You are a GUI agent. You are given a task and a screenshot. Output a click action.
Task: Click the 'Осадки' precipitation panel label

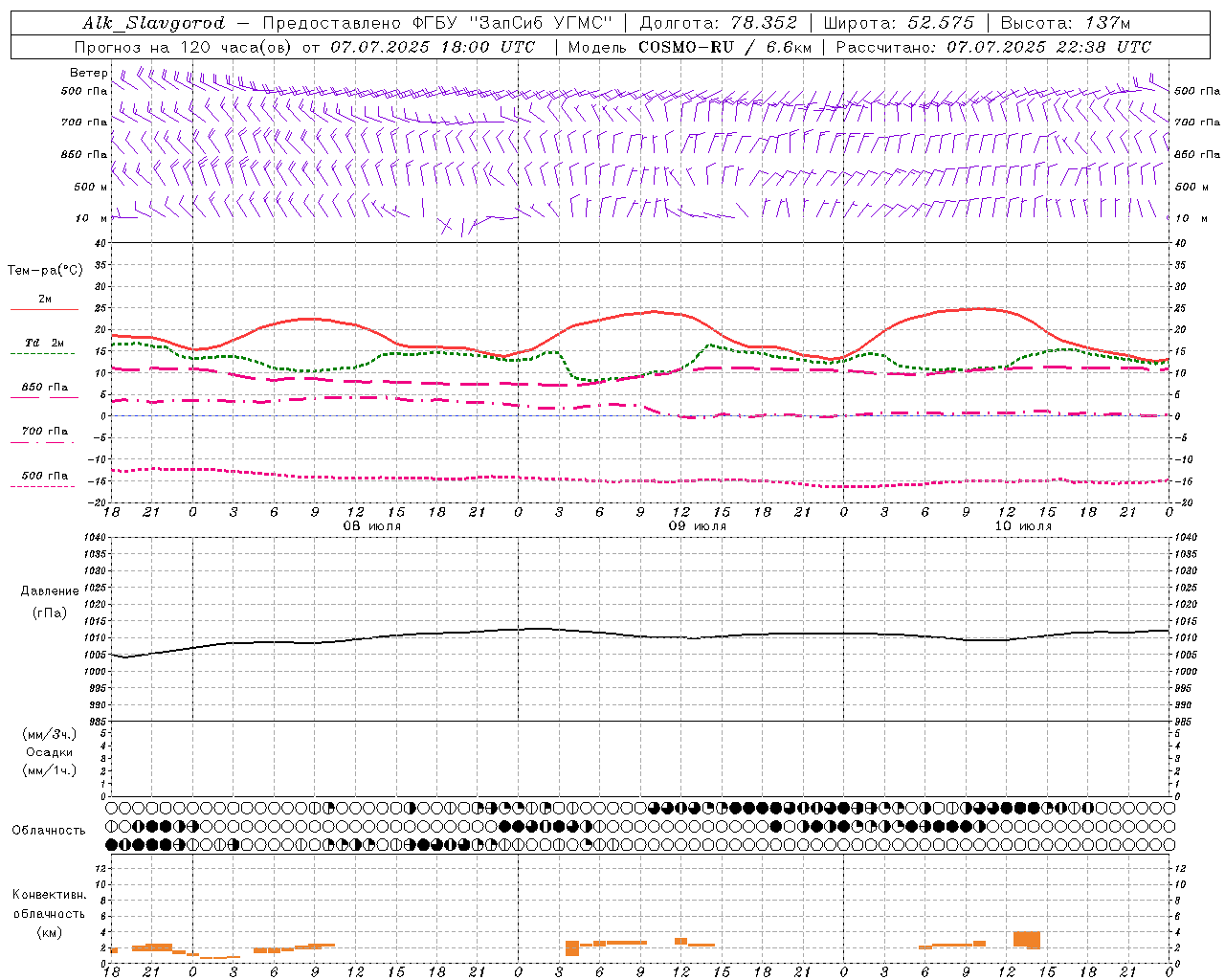pyautogui.click(x=50, y=752)
